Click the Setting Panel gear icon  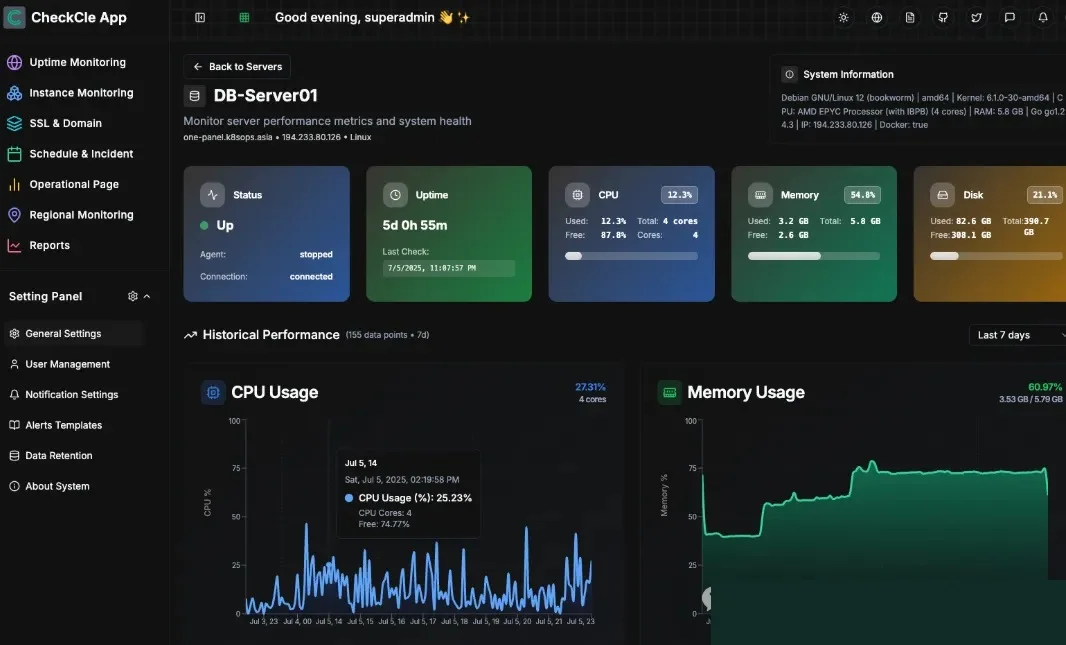[133, 296]
